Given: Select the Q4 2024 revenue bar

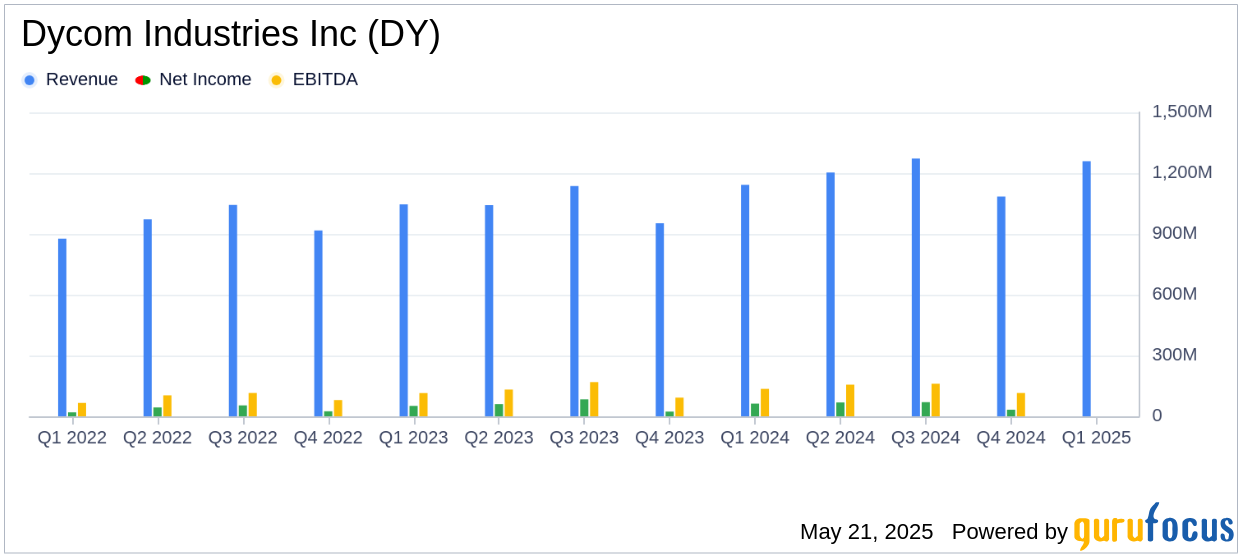Looking at the screenshot, I should click(1001, 307).
